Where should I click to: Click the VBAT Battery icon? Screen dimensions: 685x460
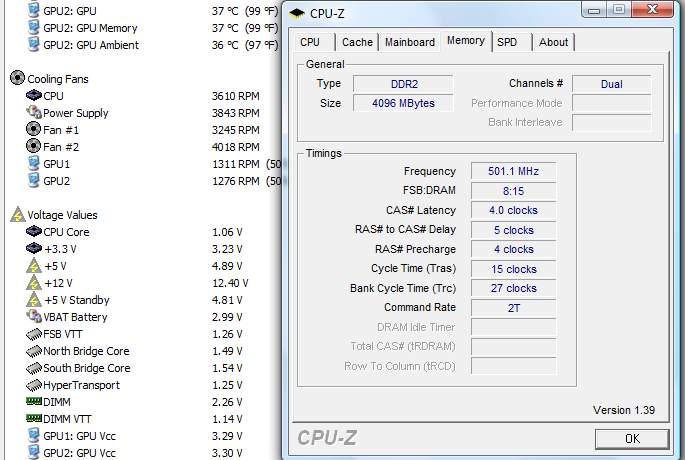(x=34, y=316)
